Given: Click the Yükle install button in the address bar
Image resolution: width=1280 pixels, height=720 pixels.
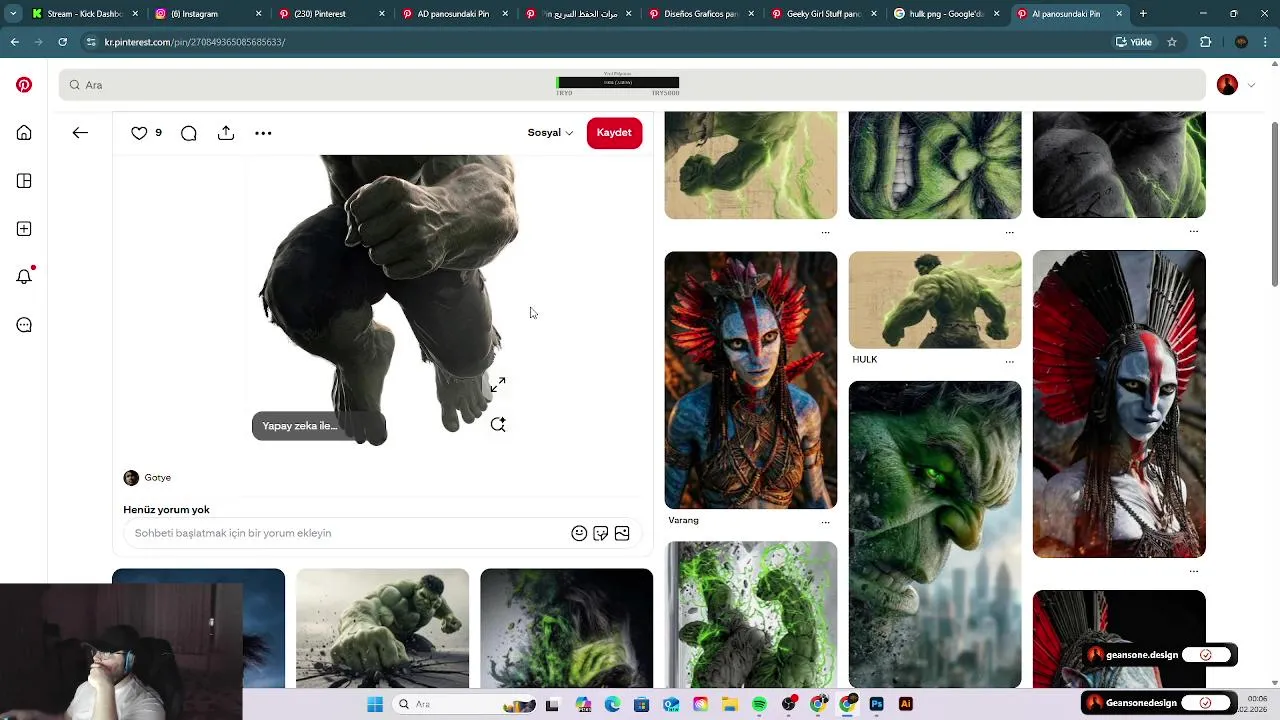Looking at the screenshot, I should coord(1134,42).
